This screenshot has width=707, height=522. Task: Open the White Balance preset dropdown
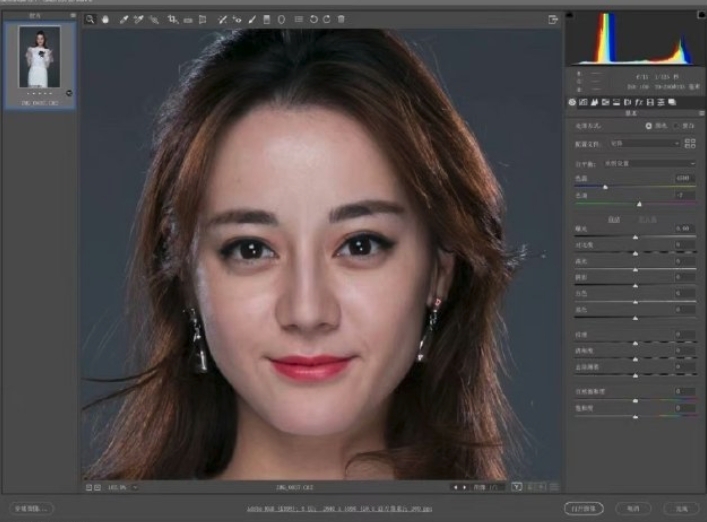650,162
